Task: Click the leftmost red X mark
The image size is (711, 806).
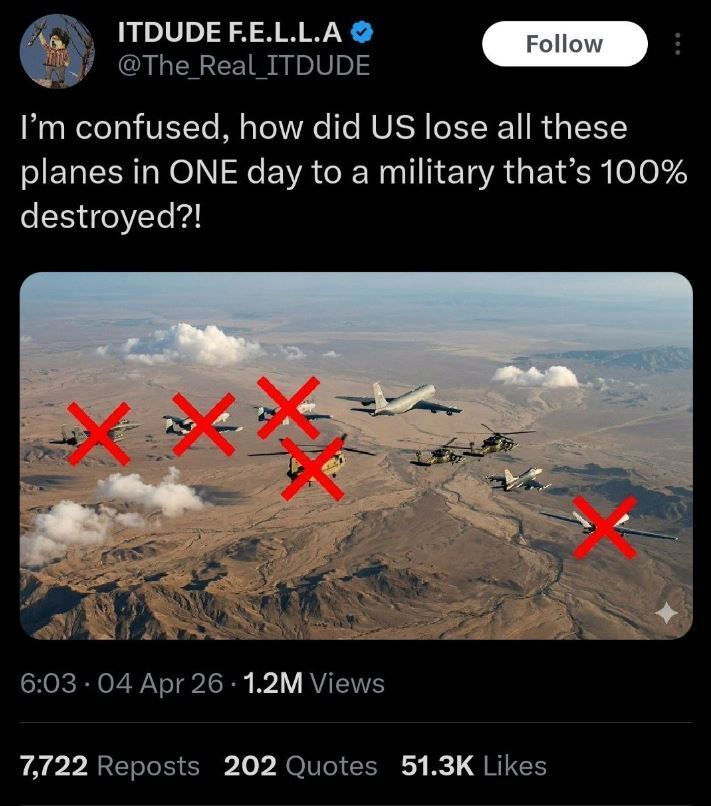Action: (x=99, y=433)
